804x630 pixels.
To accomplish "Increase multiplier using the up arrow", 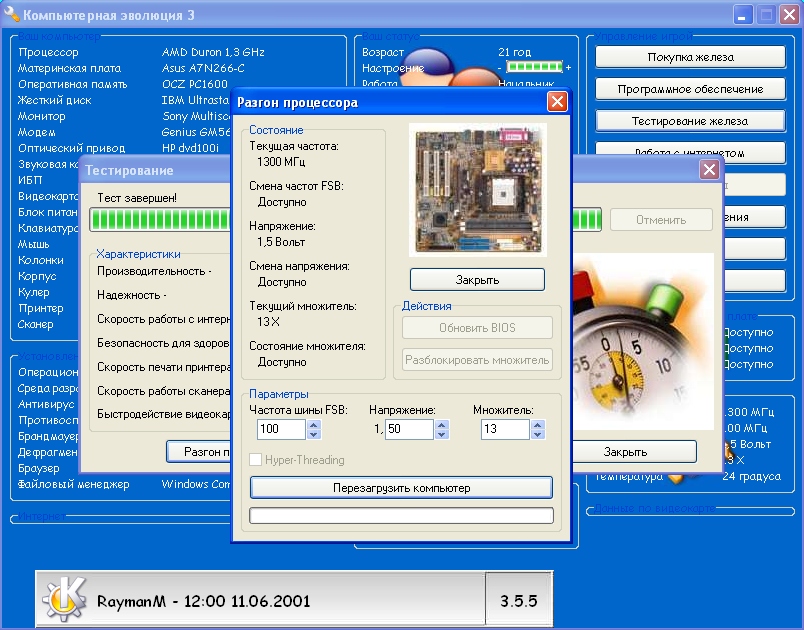I will pos(538,424).
